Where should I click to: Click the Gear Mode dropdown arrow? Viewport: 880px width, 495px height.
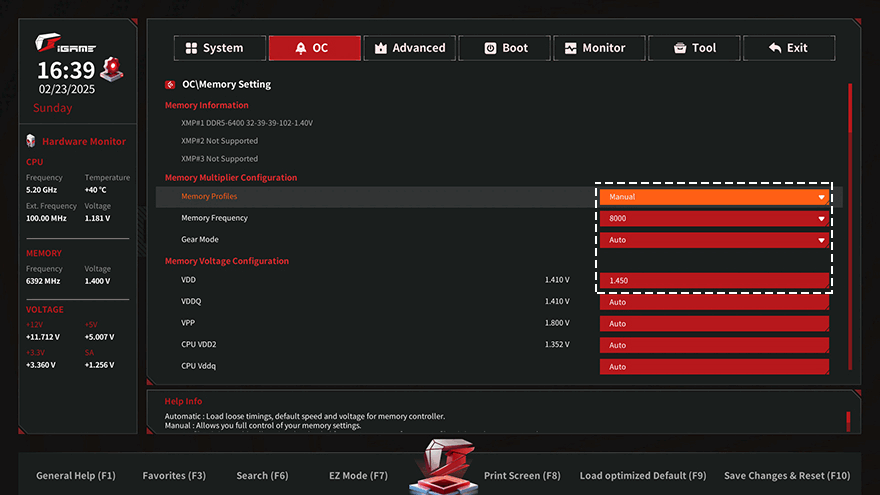[821, 240]
